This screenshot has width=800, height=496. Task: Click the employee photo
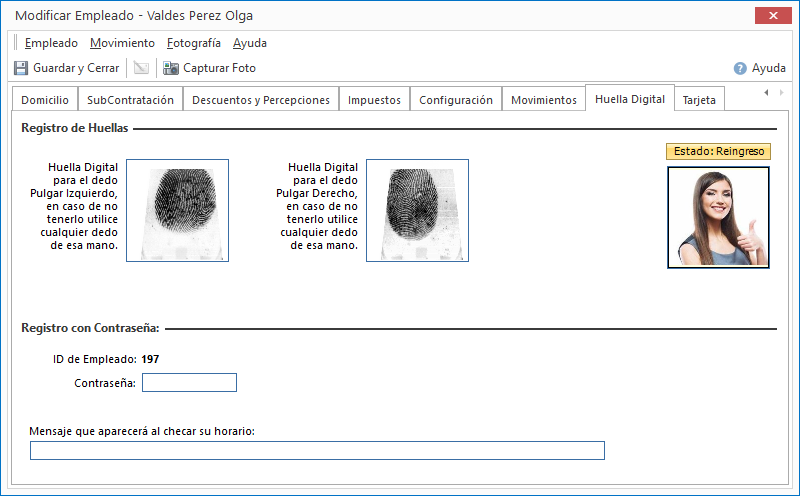pyautogui.click(x=718, y=217)
